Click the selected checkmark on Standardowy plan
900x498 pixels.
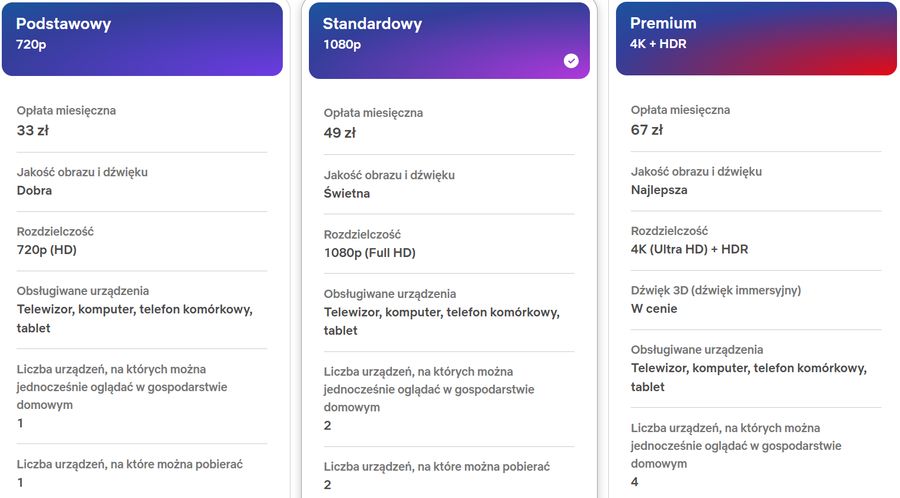[571, 61]
